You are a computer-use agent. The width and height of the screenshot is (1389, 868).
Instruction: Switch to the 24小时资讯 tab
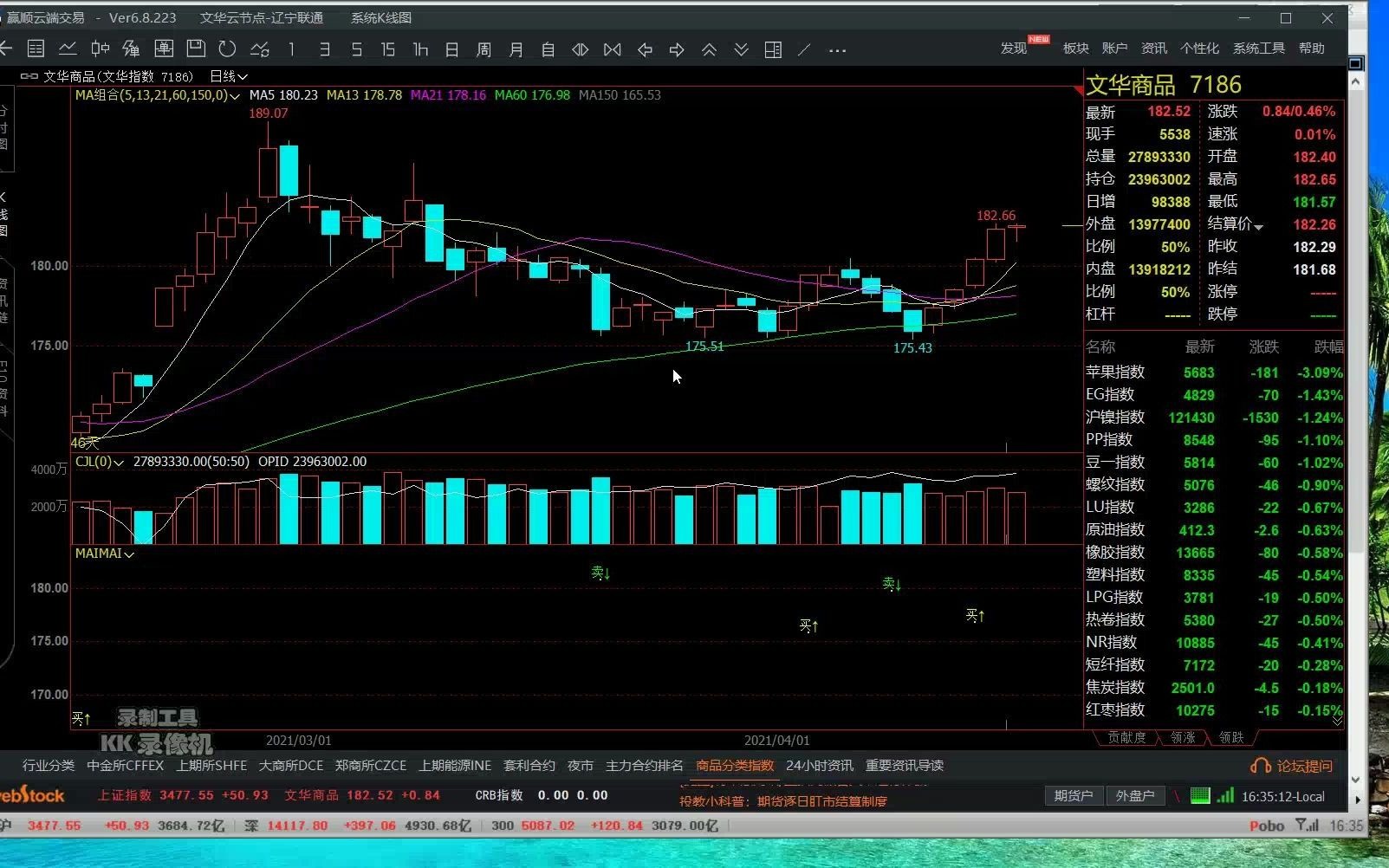point(820,766)
